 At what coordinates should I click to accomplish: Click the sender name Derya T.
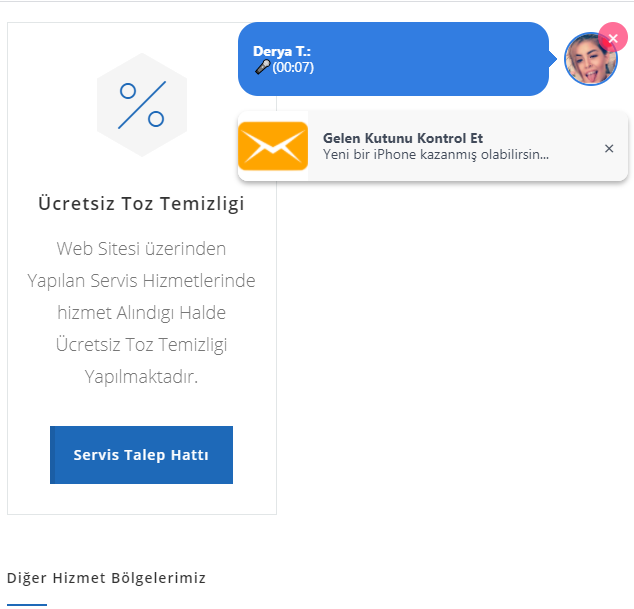coord(282,51)
